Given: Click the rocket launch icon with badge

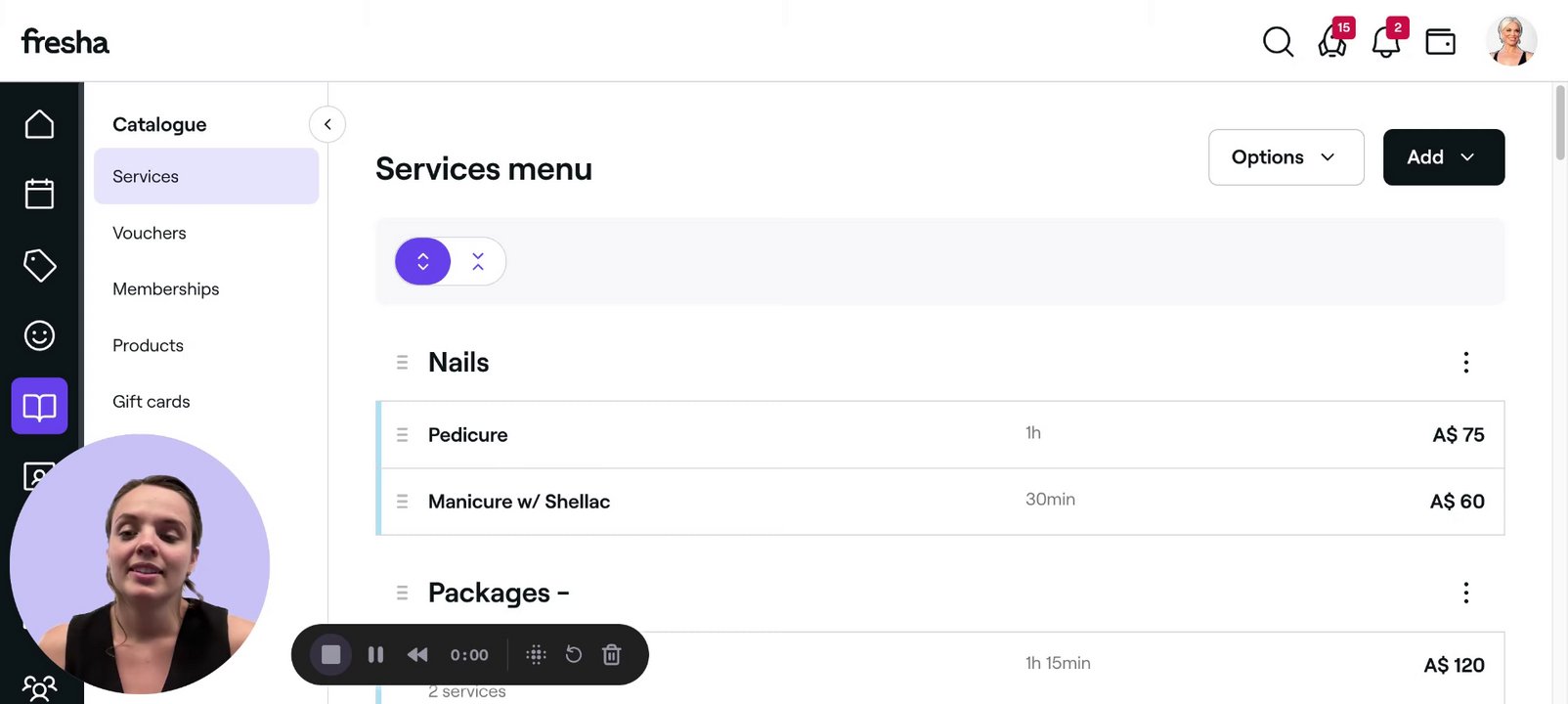Looking at the screenshot, I should coord(1332,42).
